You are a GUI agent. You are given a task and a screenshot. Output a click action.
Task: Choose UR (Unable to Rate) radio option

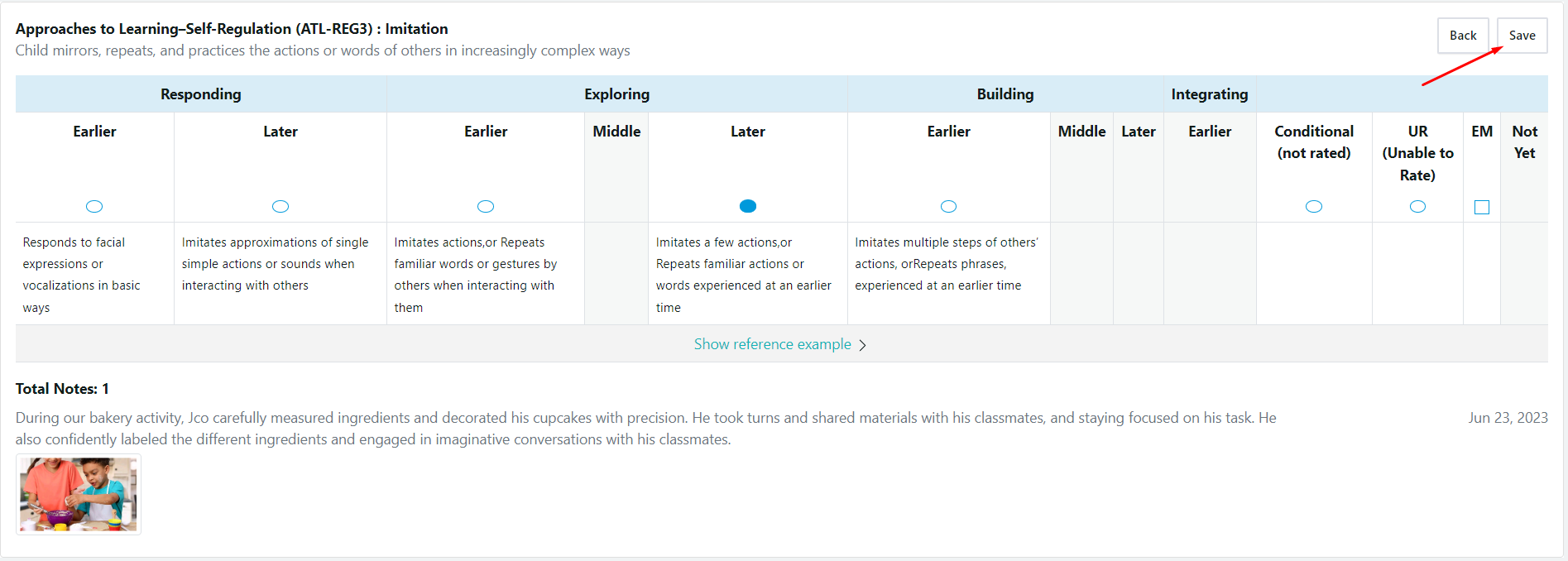(x=1417, y=206)
